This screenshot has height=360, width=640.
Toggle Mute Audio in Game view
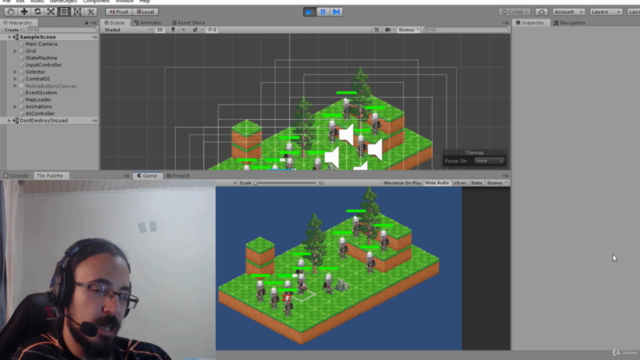pos(437,183)
